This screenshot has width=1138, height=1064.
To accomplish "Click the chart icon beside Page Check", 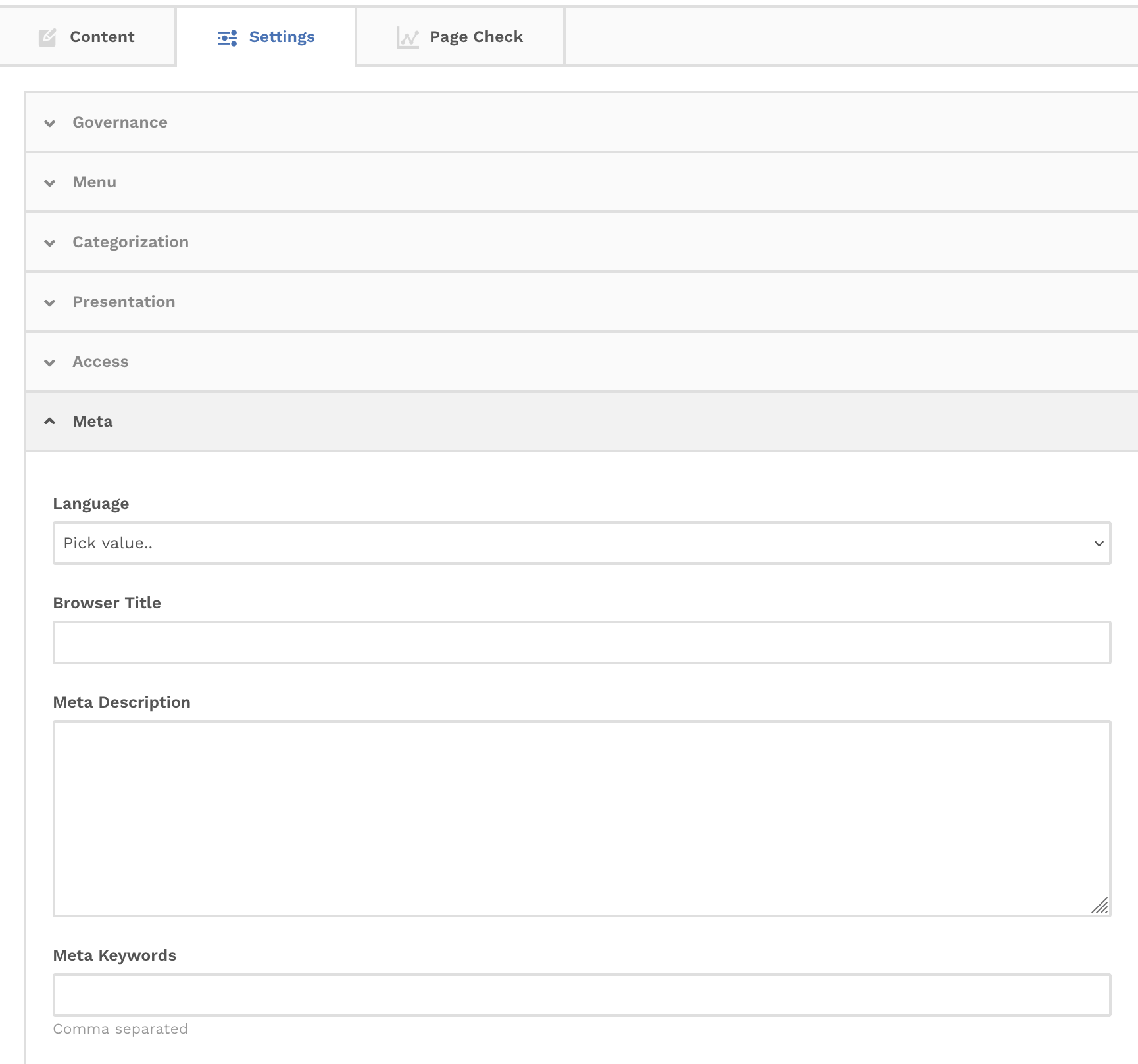I will (x=407, y=38).
